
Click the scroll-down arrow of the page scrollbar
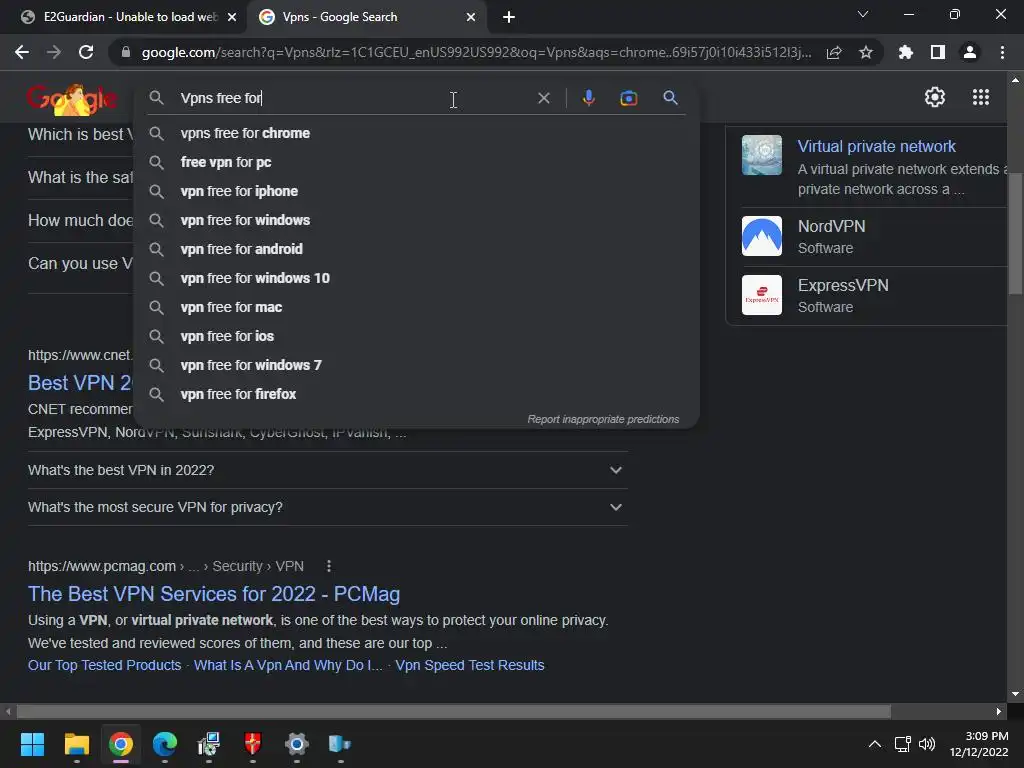(1015, 694)
